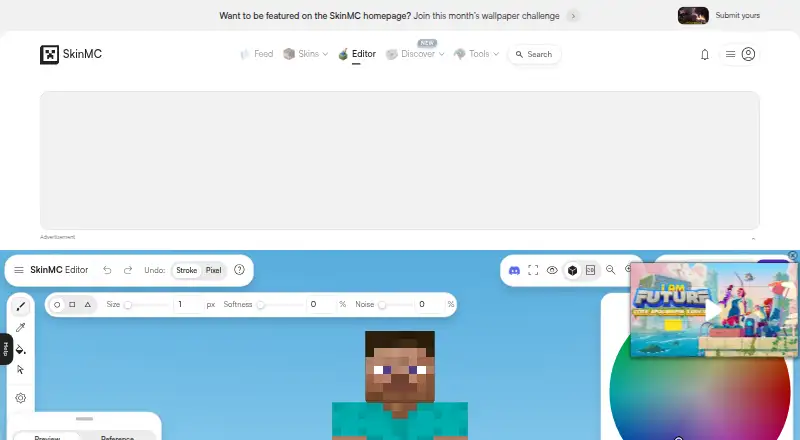Open notifications bell

(705, 55)
